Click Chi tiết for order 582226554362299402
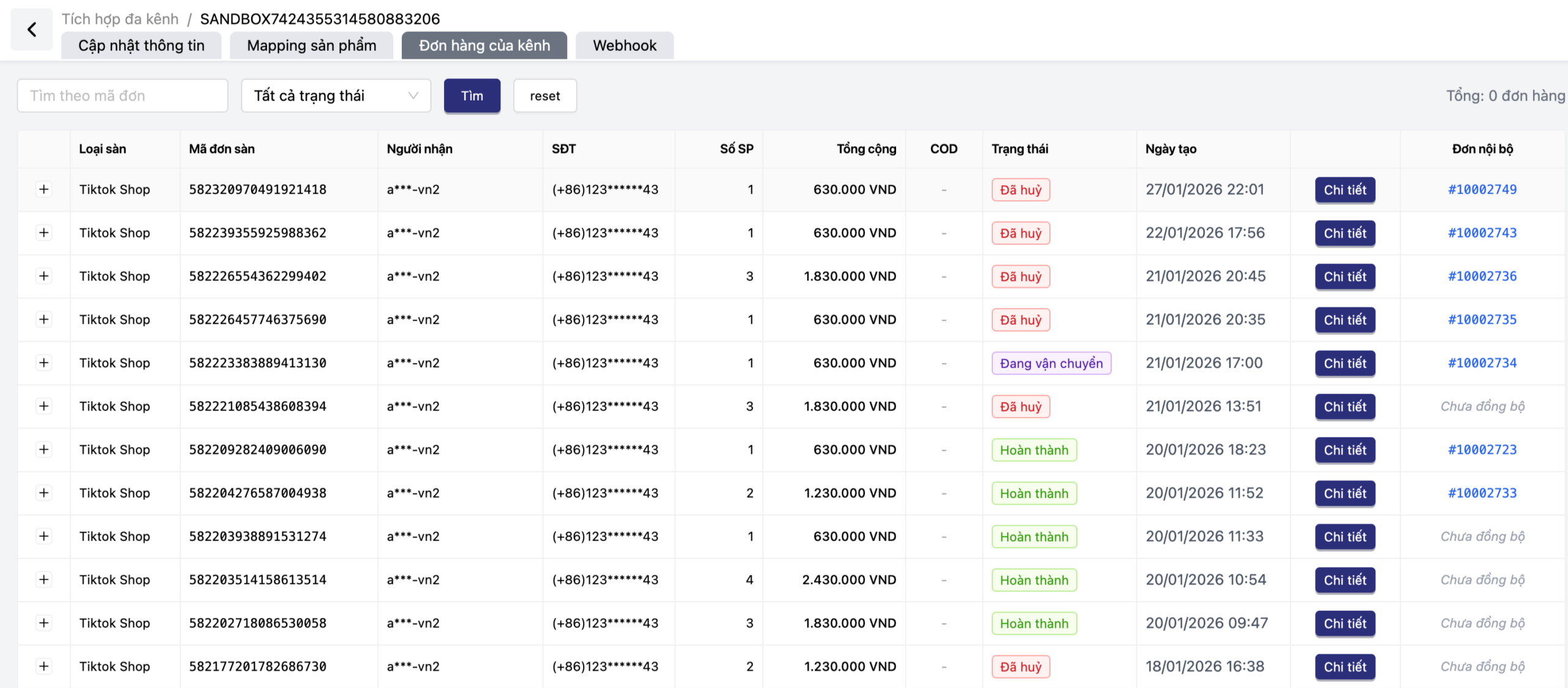 [x=1344, y=276]
